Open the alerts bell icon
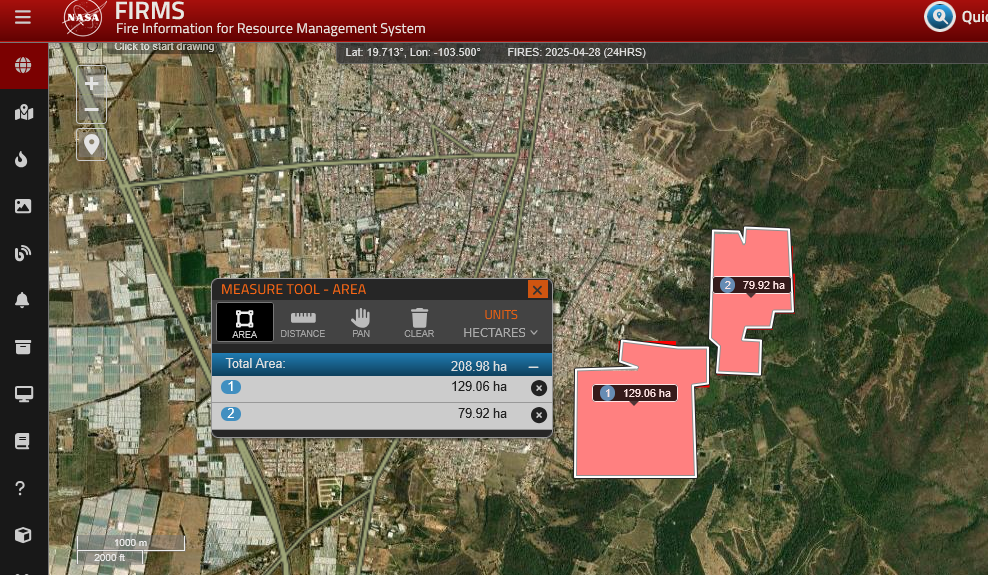Viewport: 988px width, 575px height. point(22,300)
